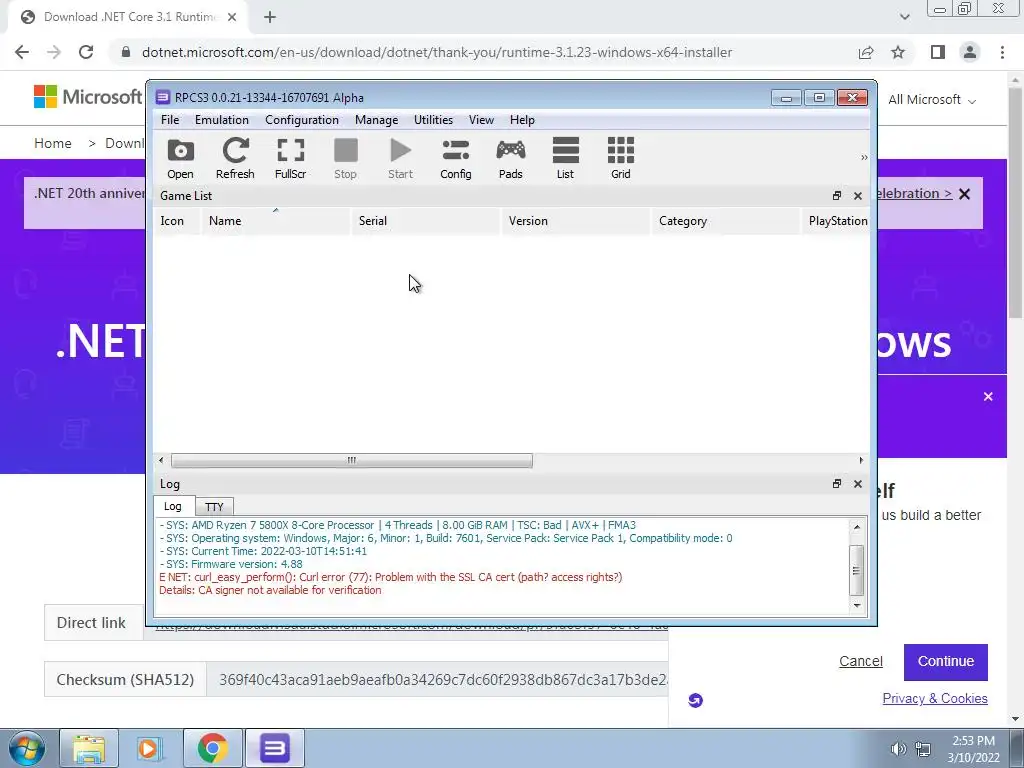Open File Explorer from taskbar
This screenshot has height=768, width=1024.
click(x=89, y=748)
